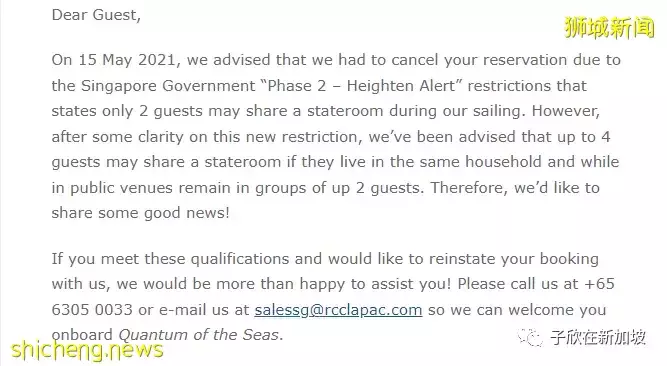667x366 pixels.
Task: Click the word "However," ending the third line
Action: click(x=566, y=111)
